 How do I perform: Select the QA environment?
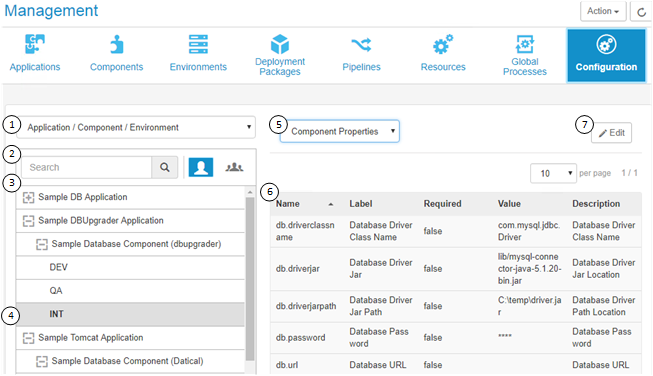click(x=130, y=291)
